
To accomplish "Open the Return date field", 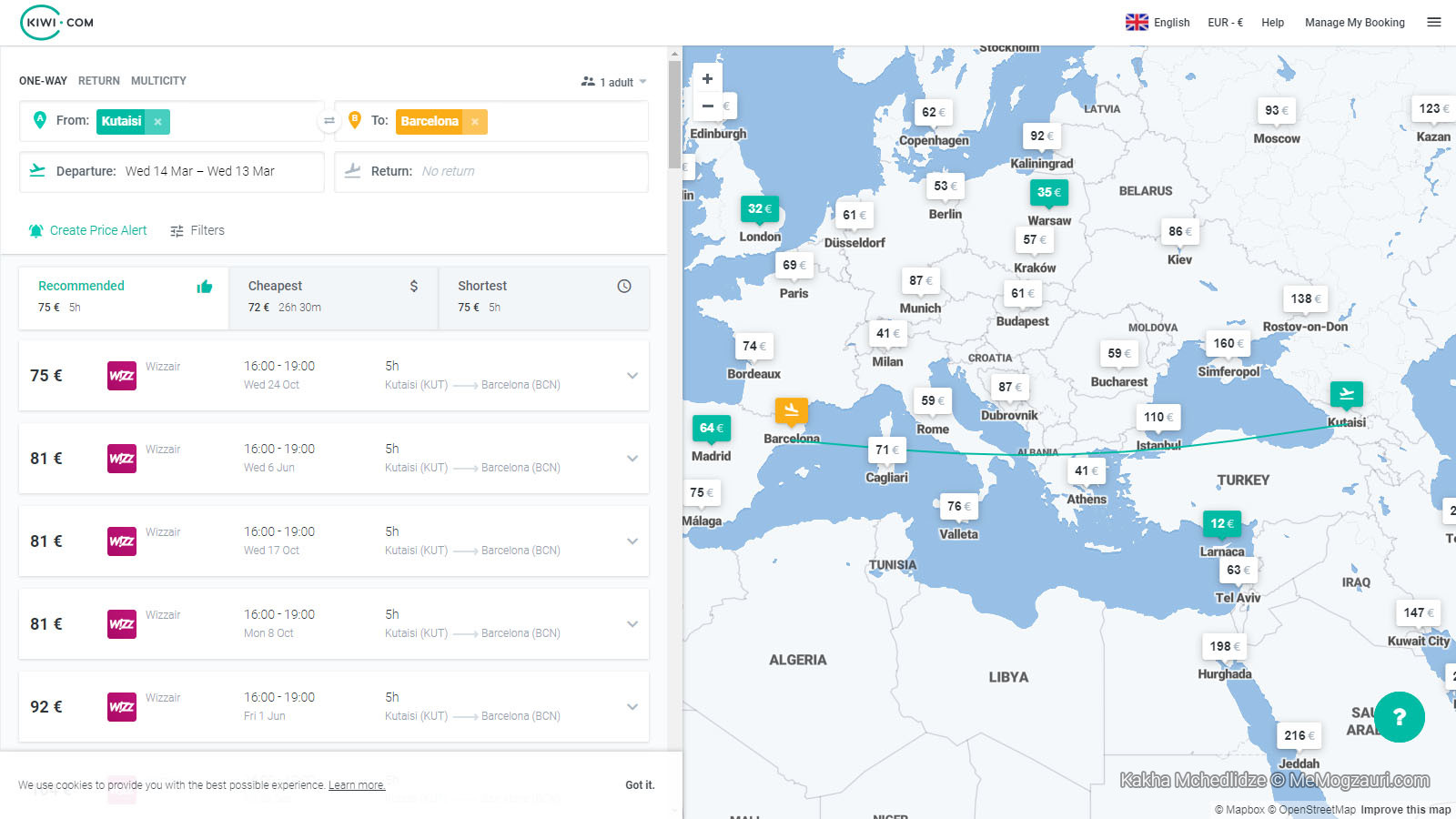I will click(x=491, y=171).
